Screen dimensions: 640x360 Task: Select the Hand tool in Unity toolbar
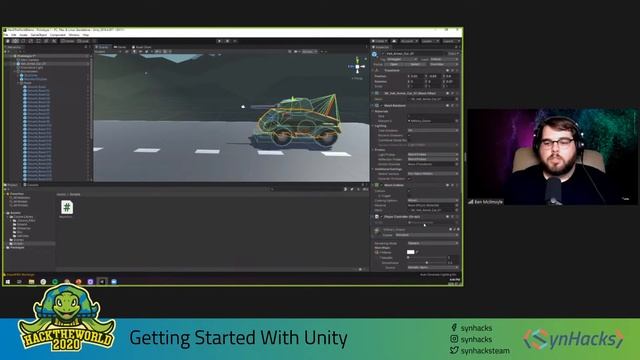tap(8, 41)
